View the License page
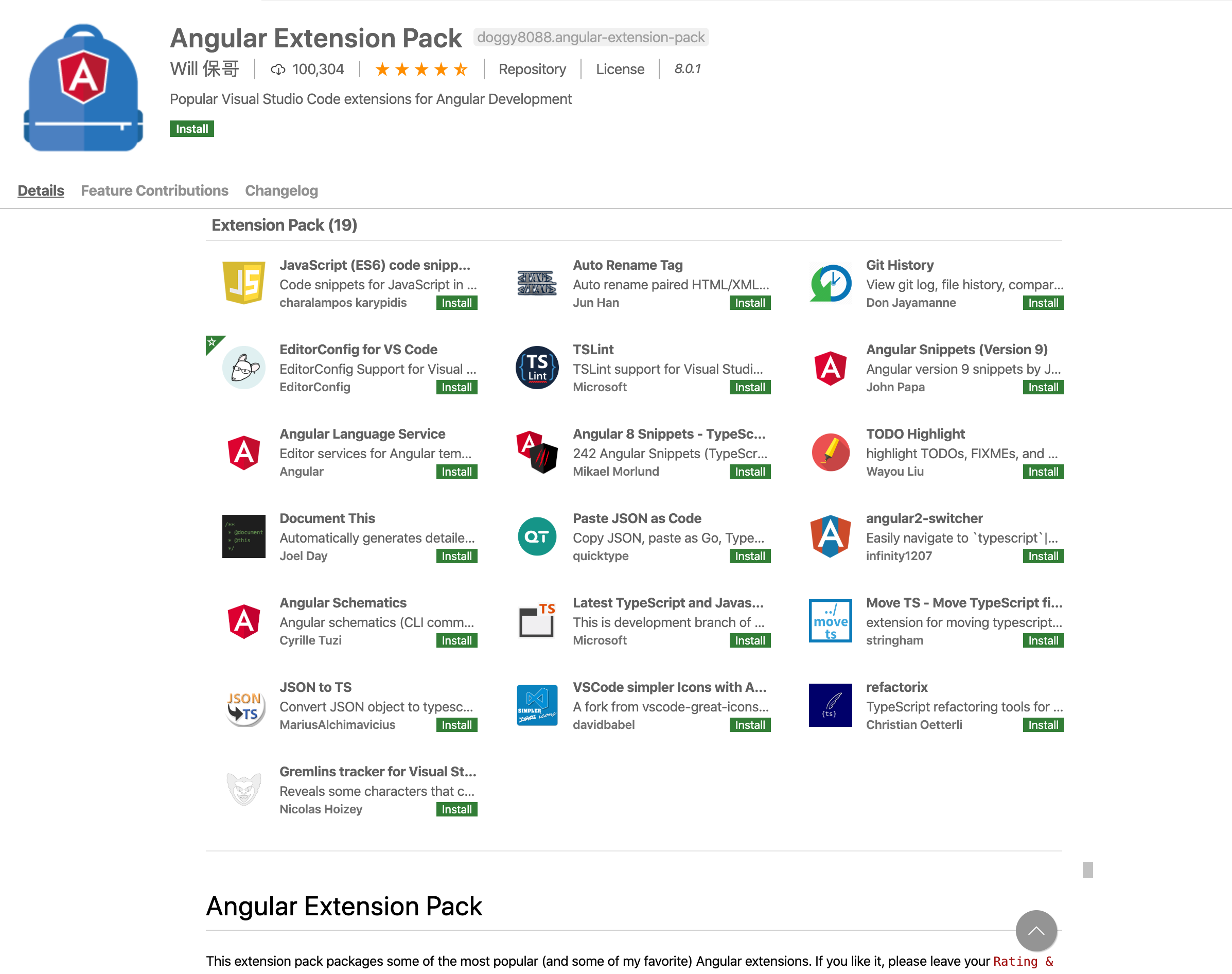Viewport: 1232px width, 974px height. point(620,69)
